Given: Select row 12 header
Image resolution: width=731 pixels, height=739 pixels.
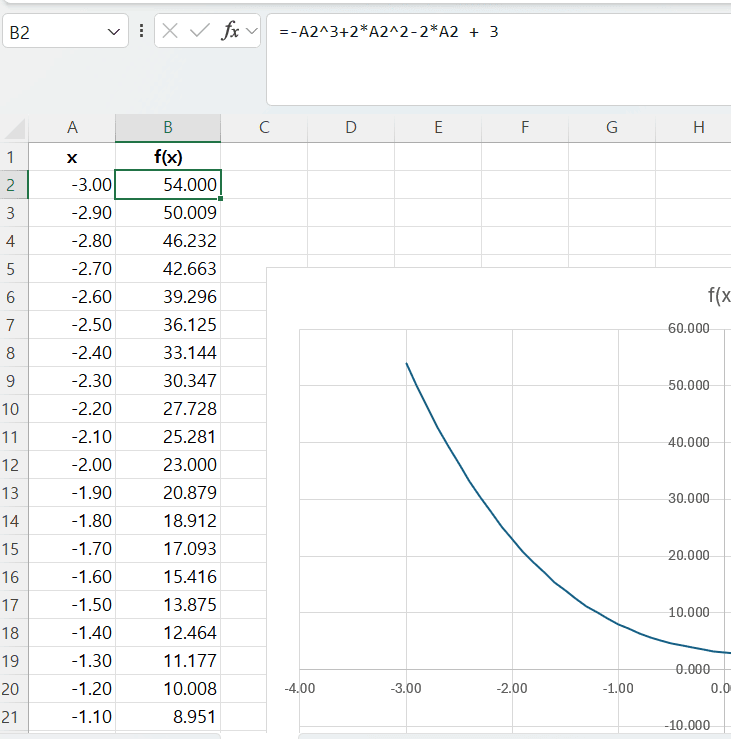Looking at the screenshot, I should (x=12, y=465).
